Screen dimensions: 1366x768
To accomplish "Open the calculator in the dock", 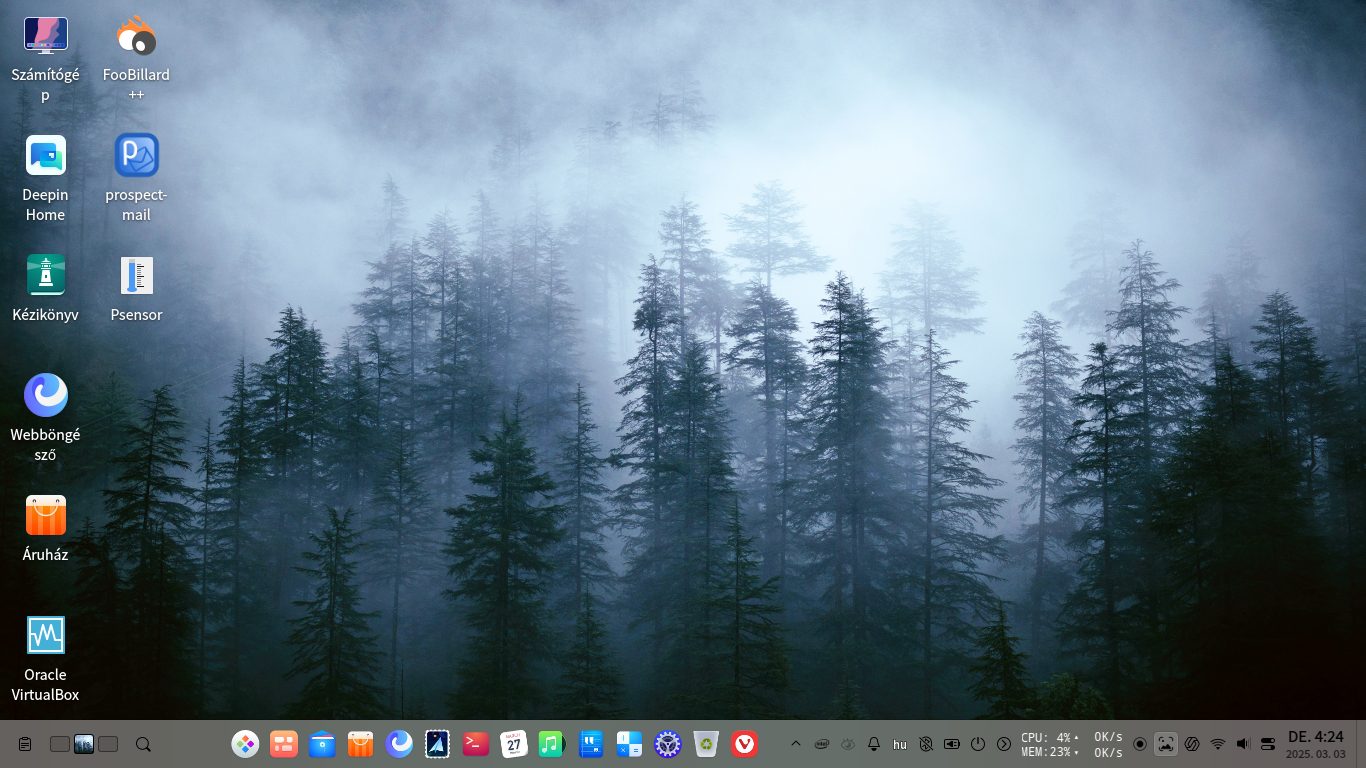I will point(629,744).
